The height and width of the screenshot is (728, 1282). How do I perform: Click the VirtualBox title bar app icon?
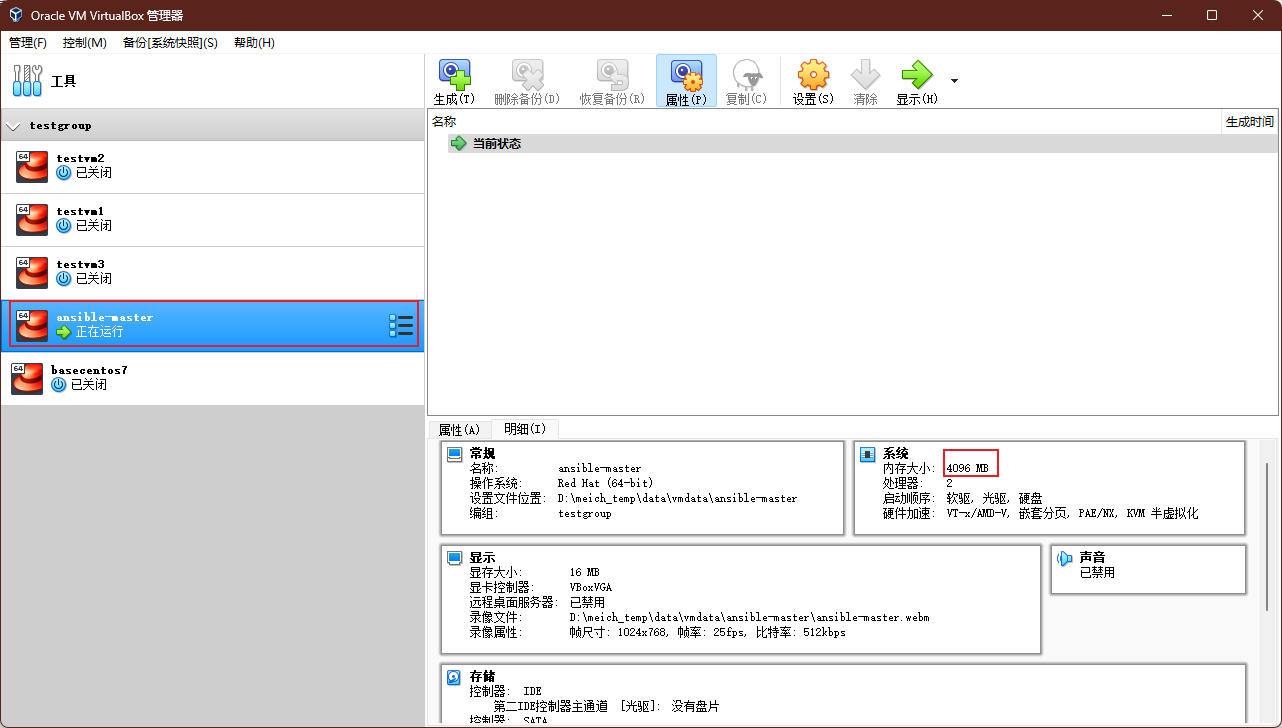[x=16, y=15]
